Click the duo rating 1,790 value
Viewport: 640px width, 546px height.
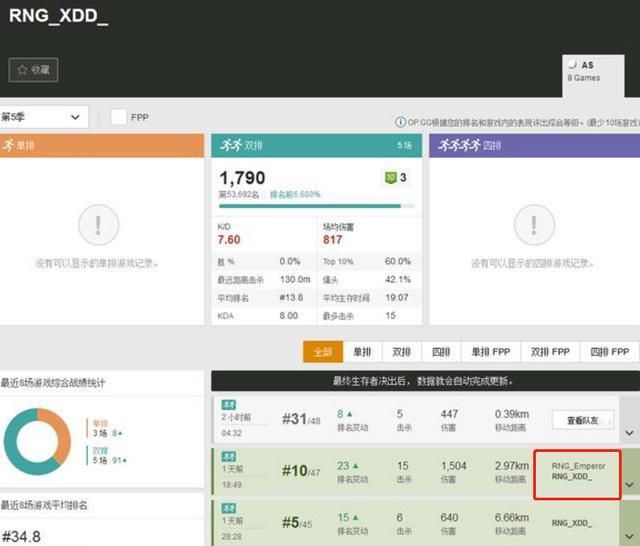click(x=242, y=178)
